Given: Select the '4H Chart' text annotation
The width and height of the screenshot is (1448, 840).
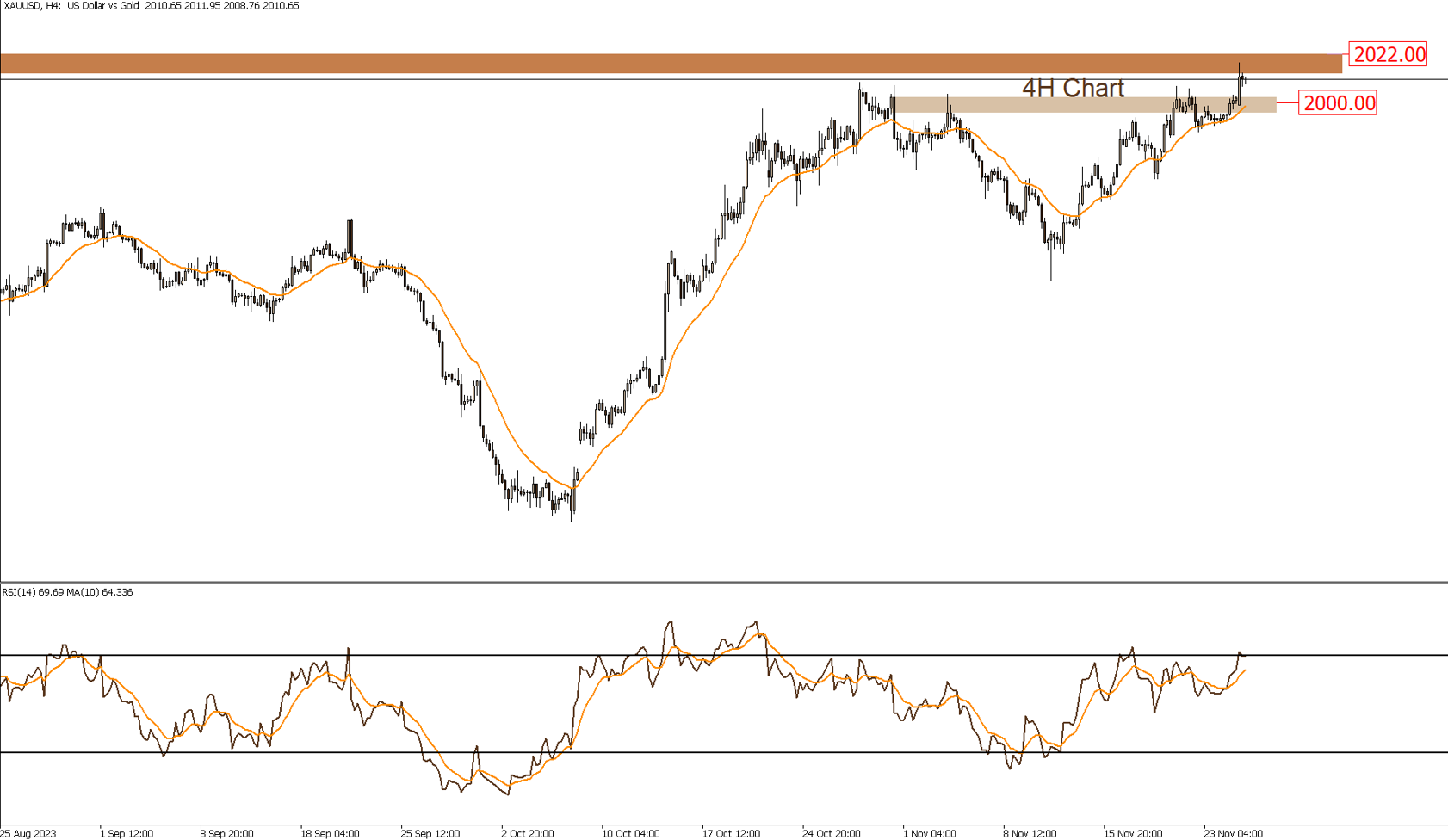Looking at the screenshot, I should coord(1073,88).
